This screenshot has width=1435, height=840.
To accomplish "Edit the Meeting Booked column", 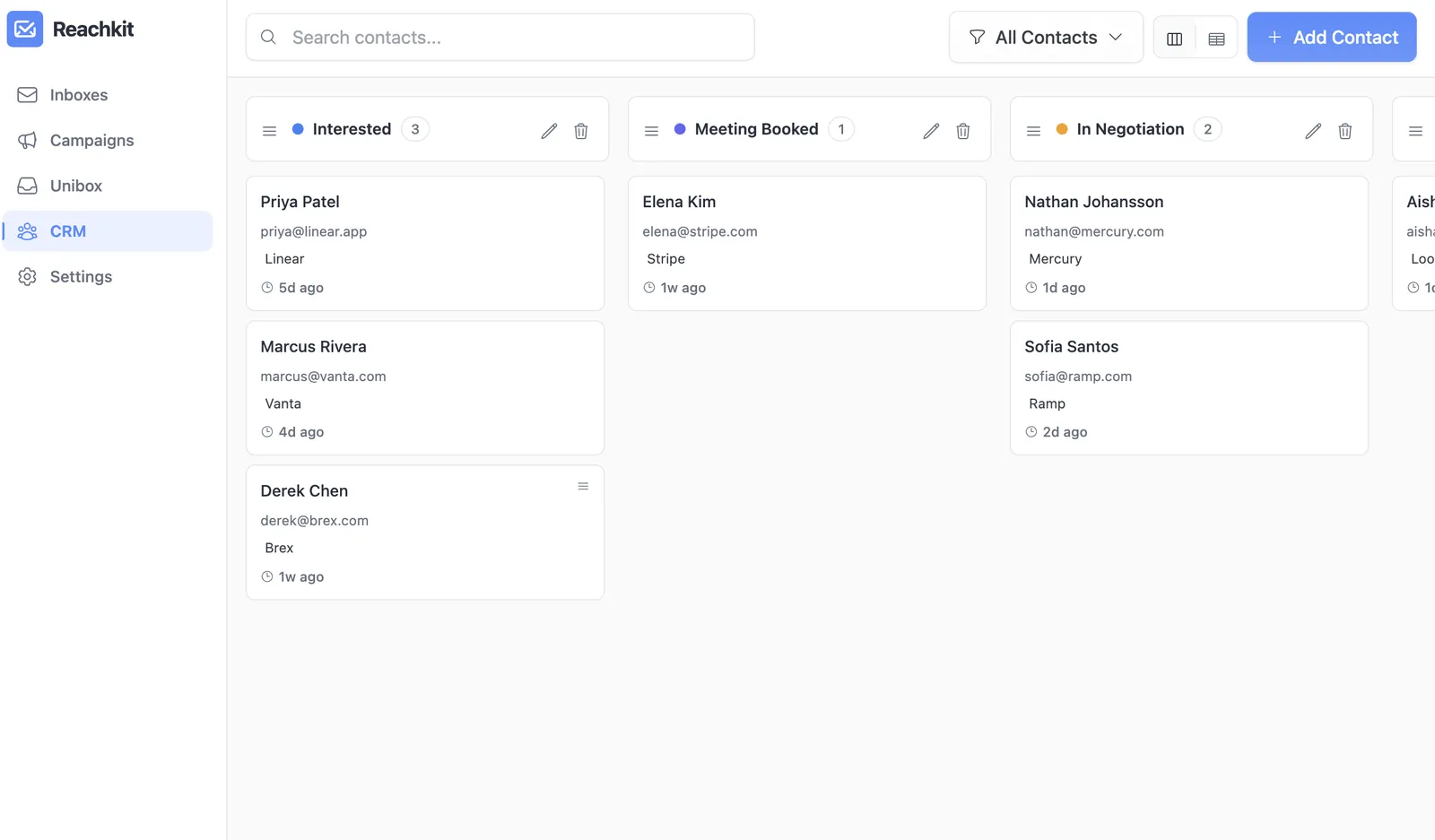I will 931,131.
